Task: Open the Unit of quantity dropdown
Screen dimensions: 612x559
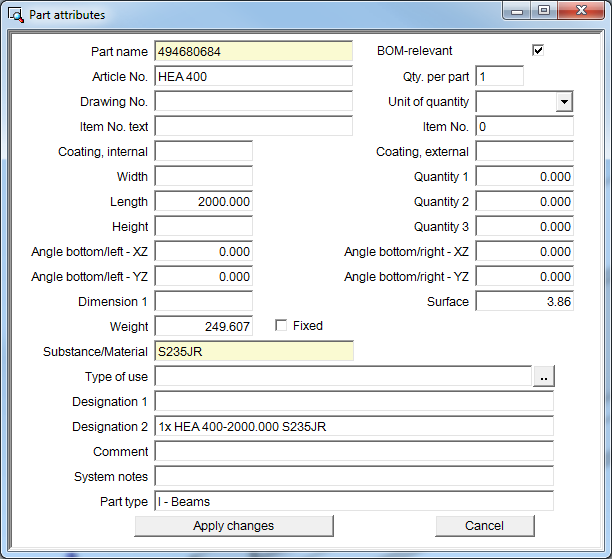Action: click(564, 102)
